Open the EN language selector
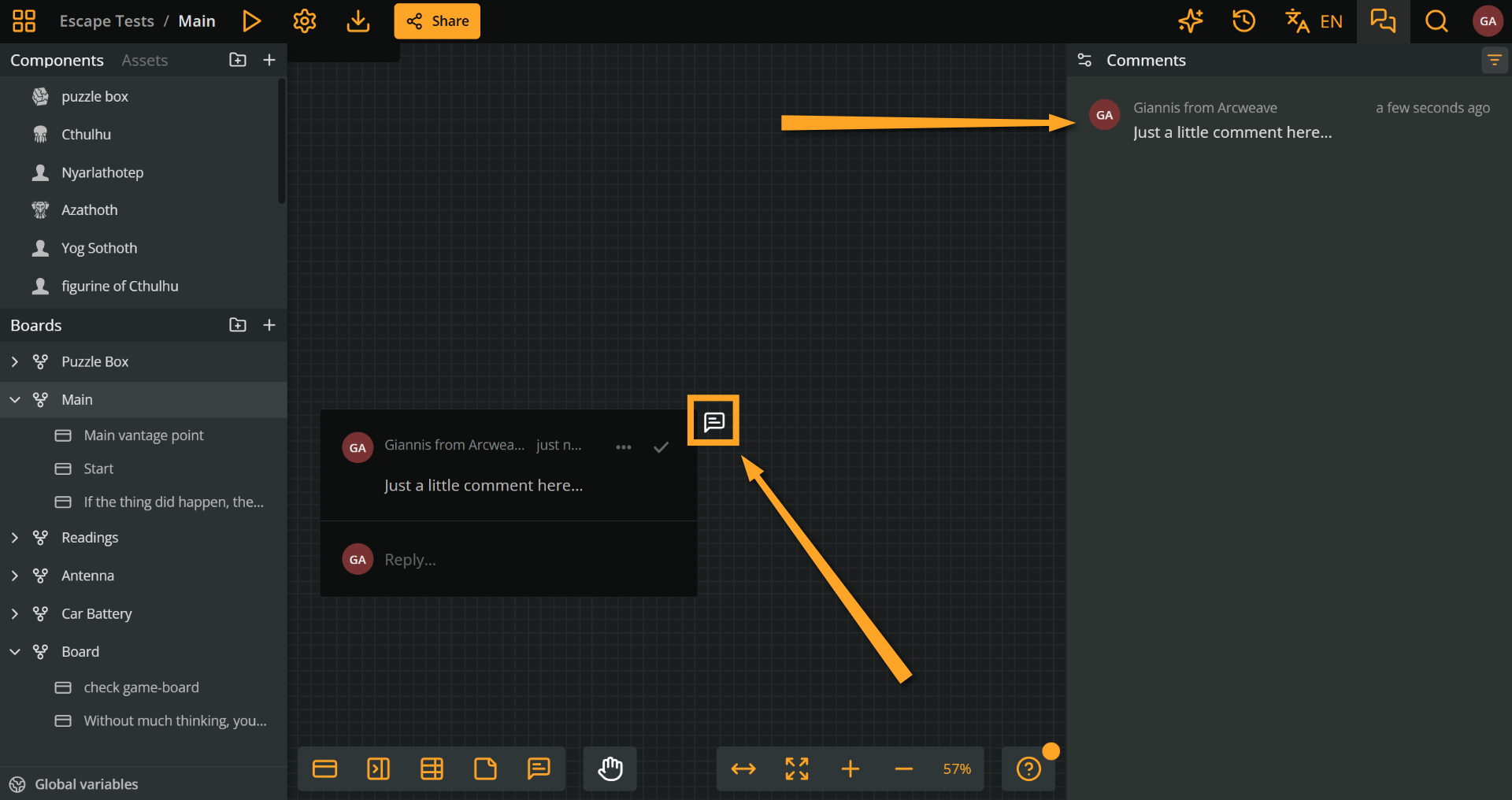Viewport: 1512px width, 800px height. coord(1314,21)
